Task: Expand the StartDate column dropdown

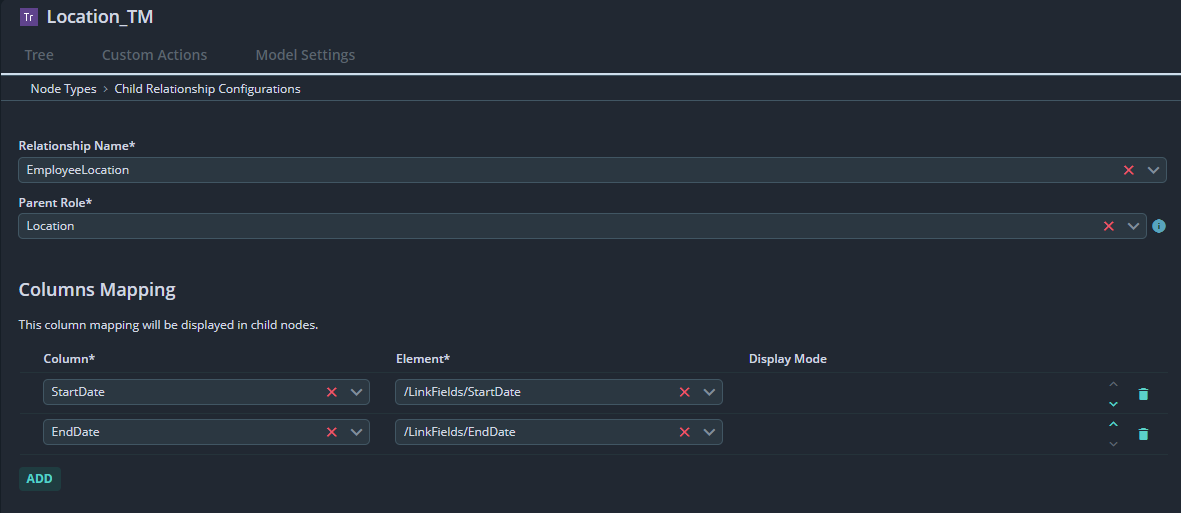Action: [356, 392]
